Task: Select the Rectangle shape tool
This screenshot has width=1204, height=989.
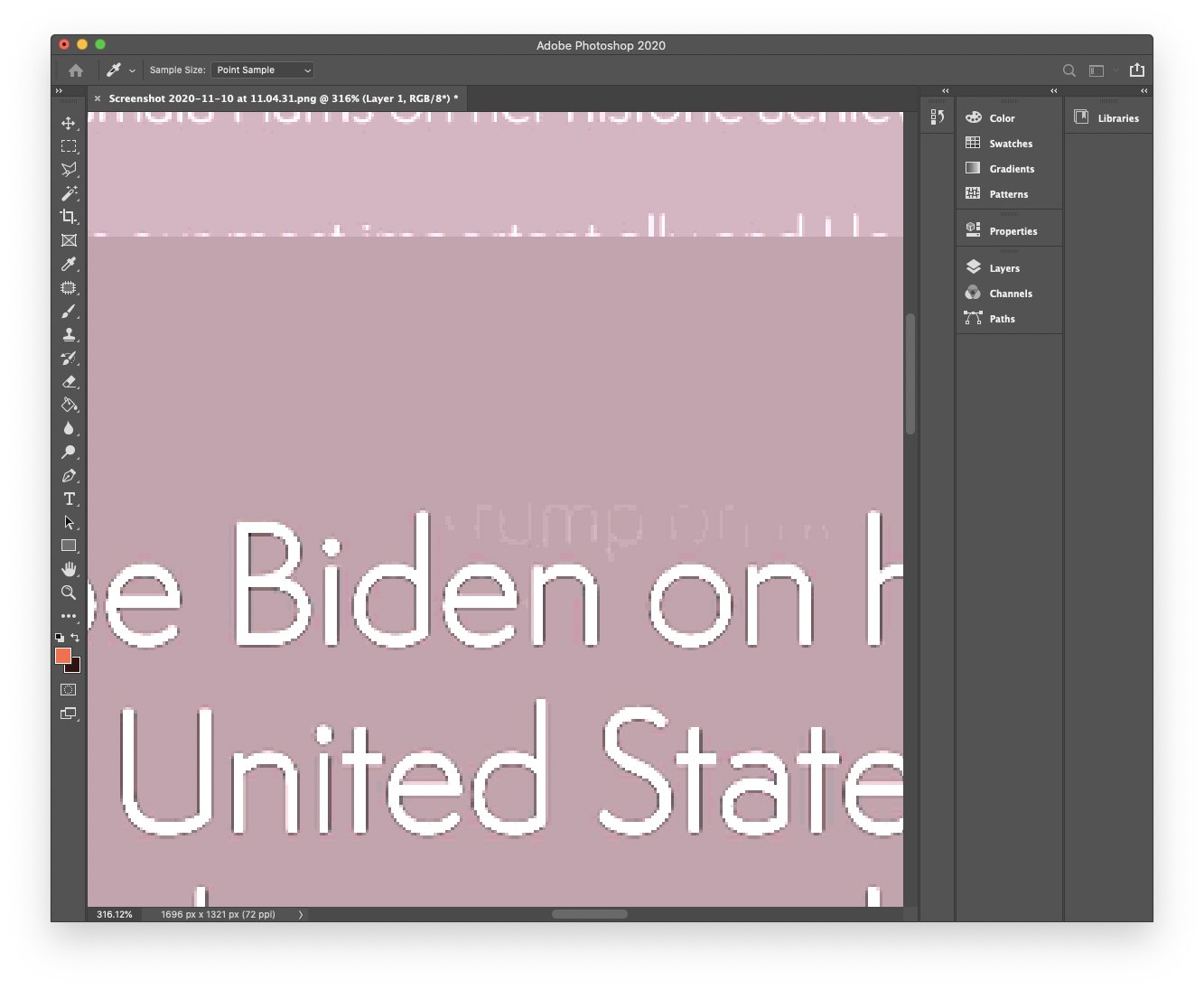Action: point(69,546)
